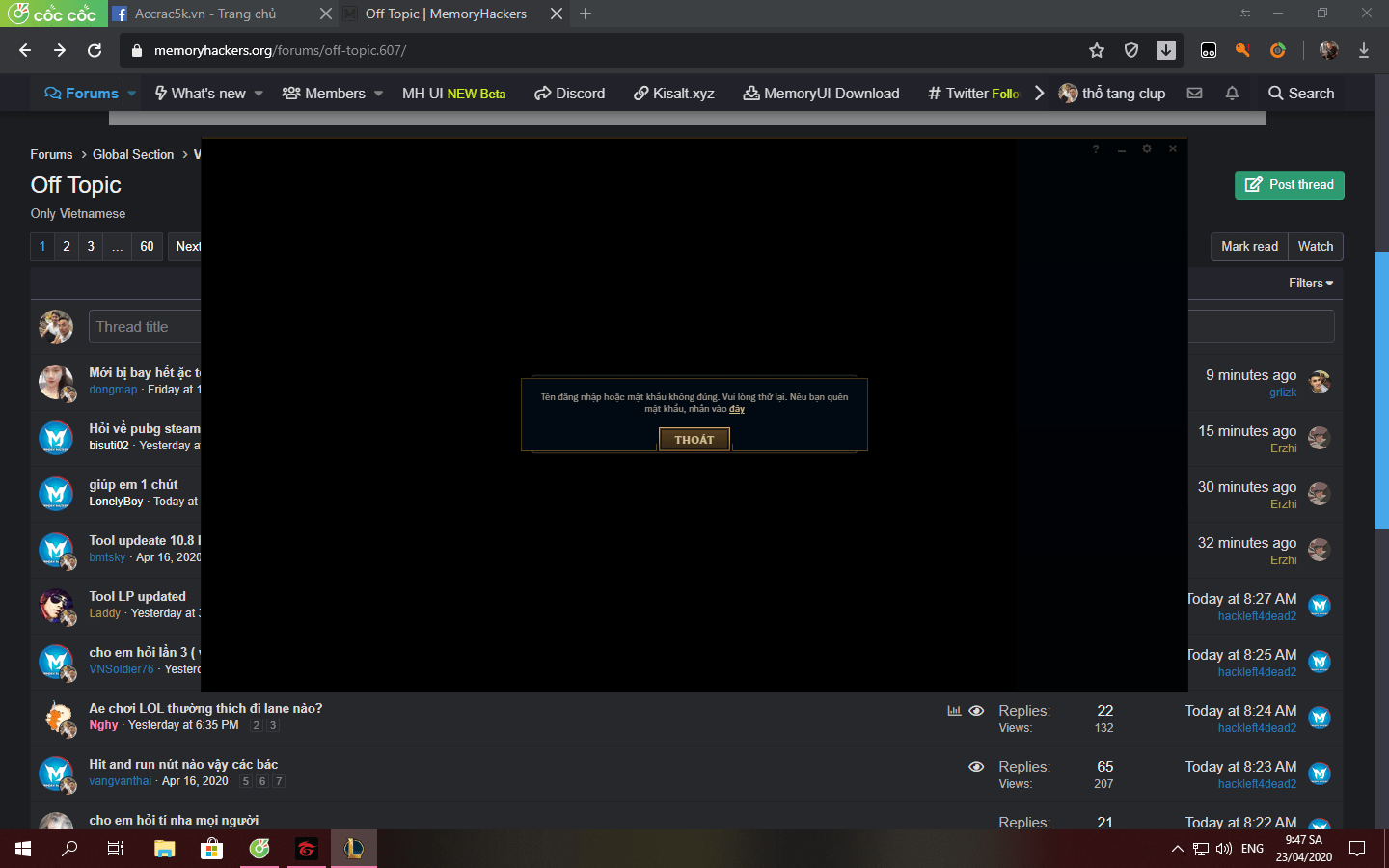Open browser downloads arrow icon
1389x868 pixels.
(1364, 50)
